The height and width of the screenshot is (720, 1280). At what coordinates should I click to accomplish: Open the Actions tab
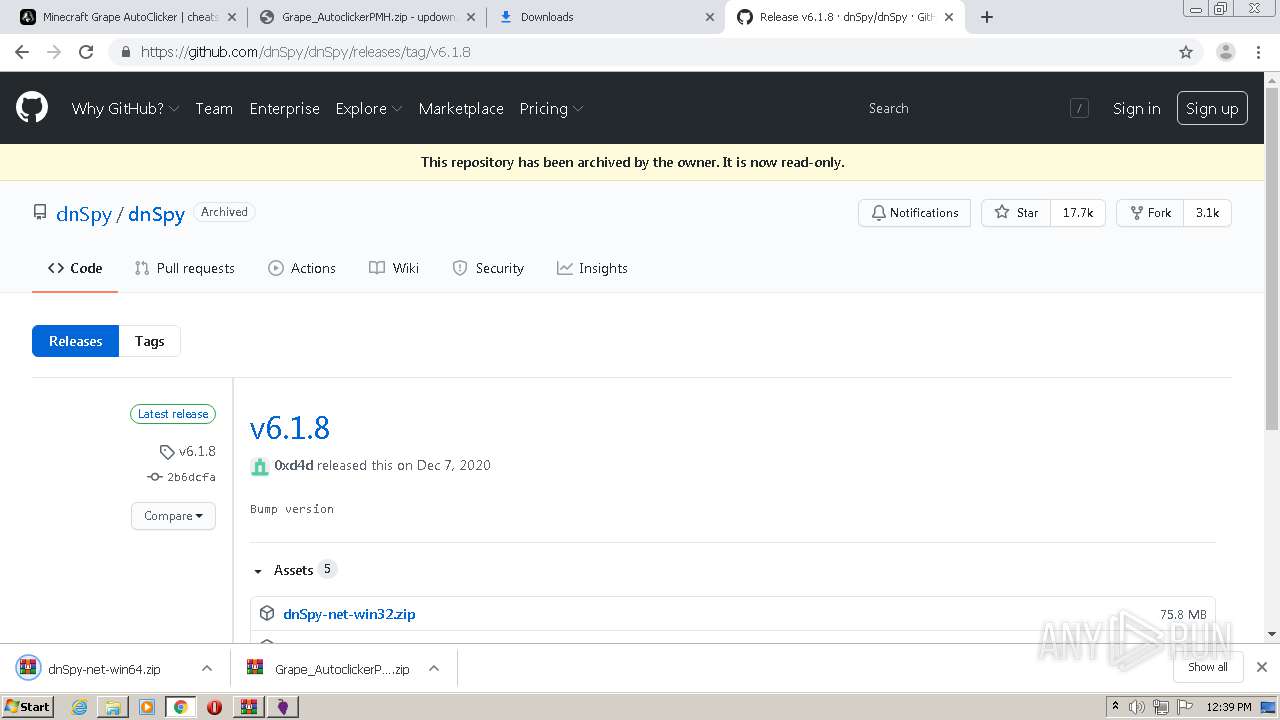click(x=302, y=268)
